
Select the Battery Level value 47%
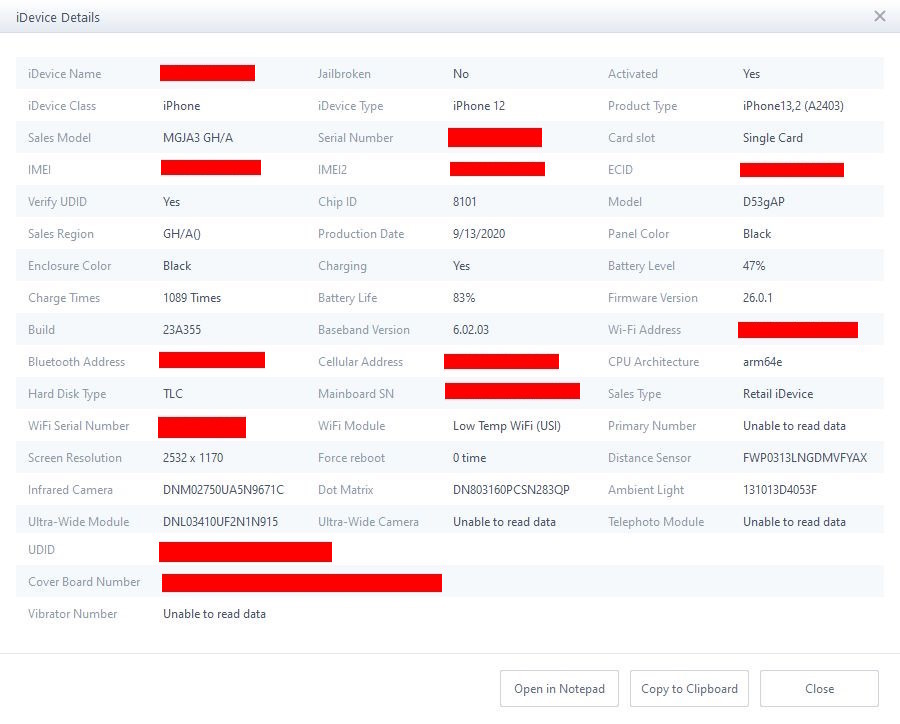(x=754, y=266)
